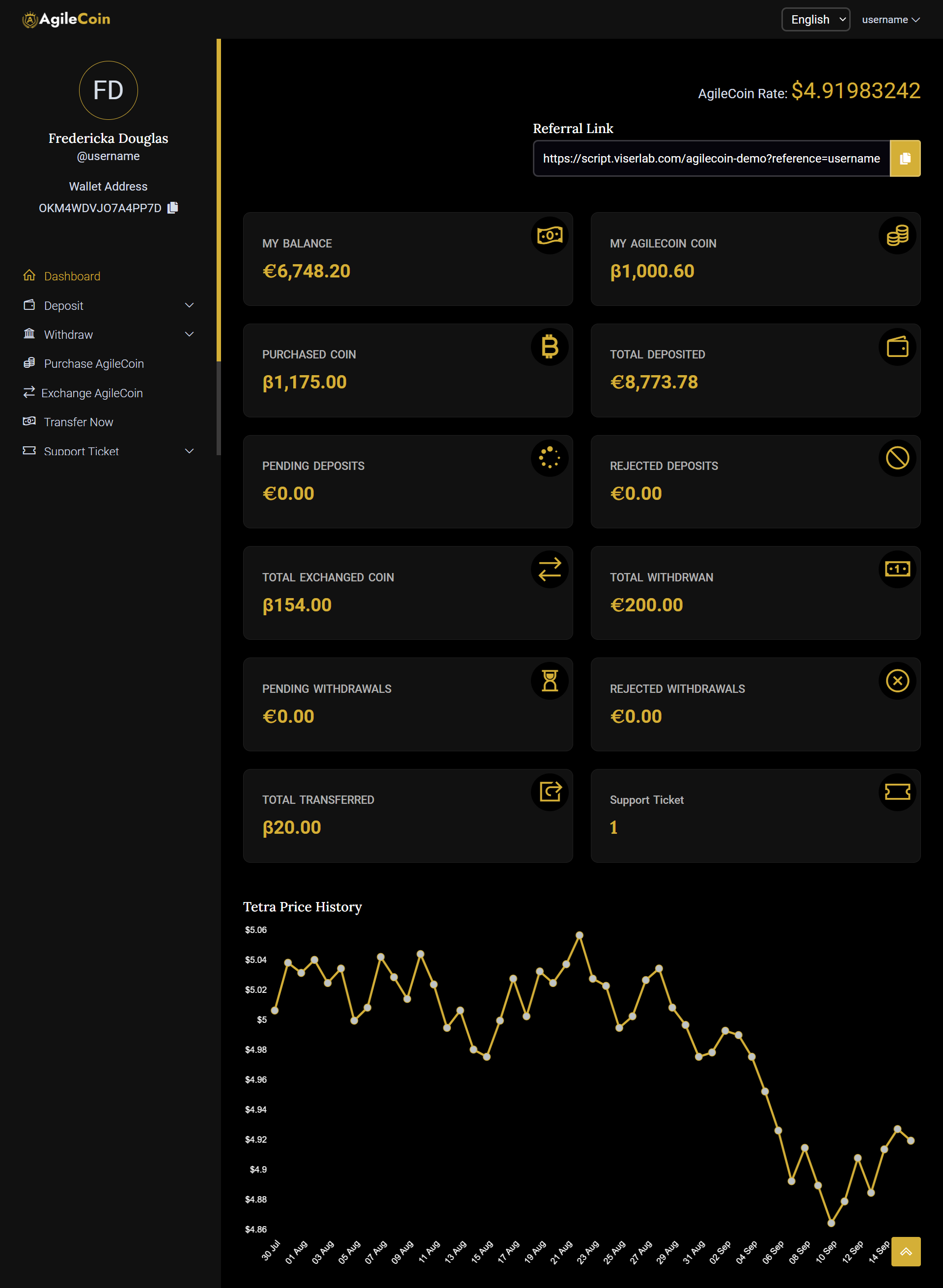Click the Total Withdrwan amount €200.00
Screen dimensions: 943x1288
coord(646,605)
